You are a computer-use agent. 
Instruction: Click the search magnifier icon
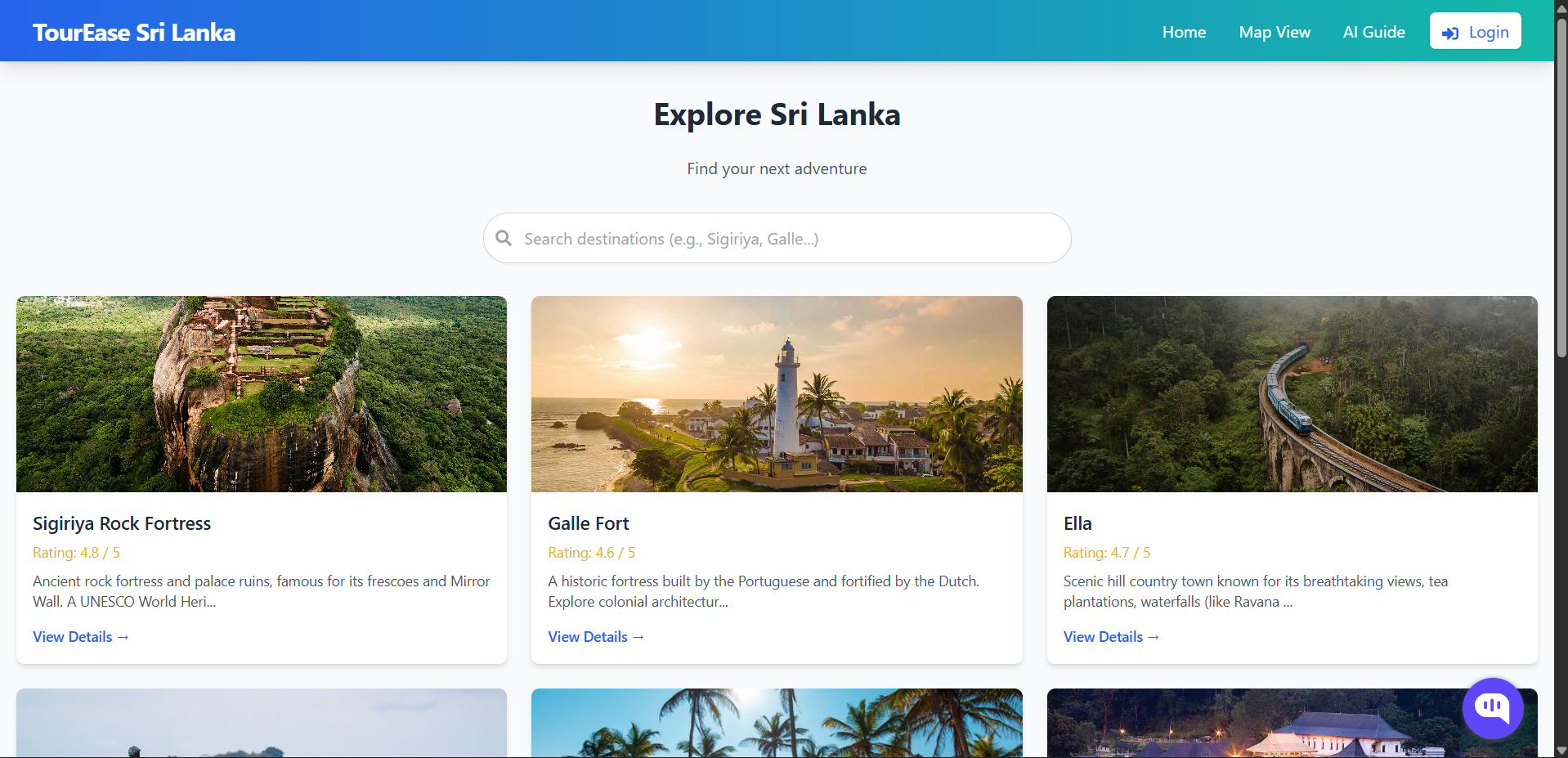pos(504,238)
